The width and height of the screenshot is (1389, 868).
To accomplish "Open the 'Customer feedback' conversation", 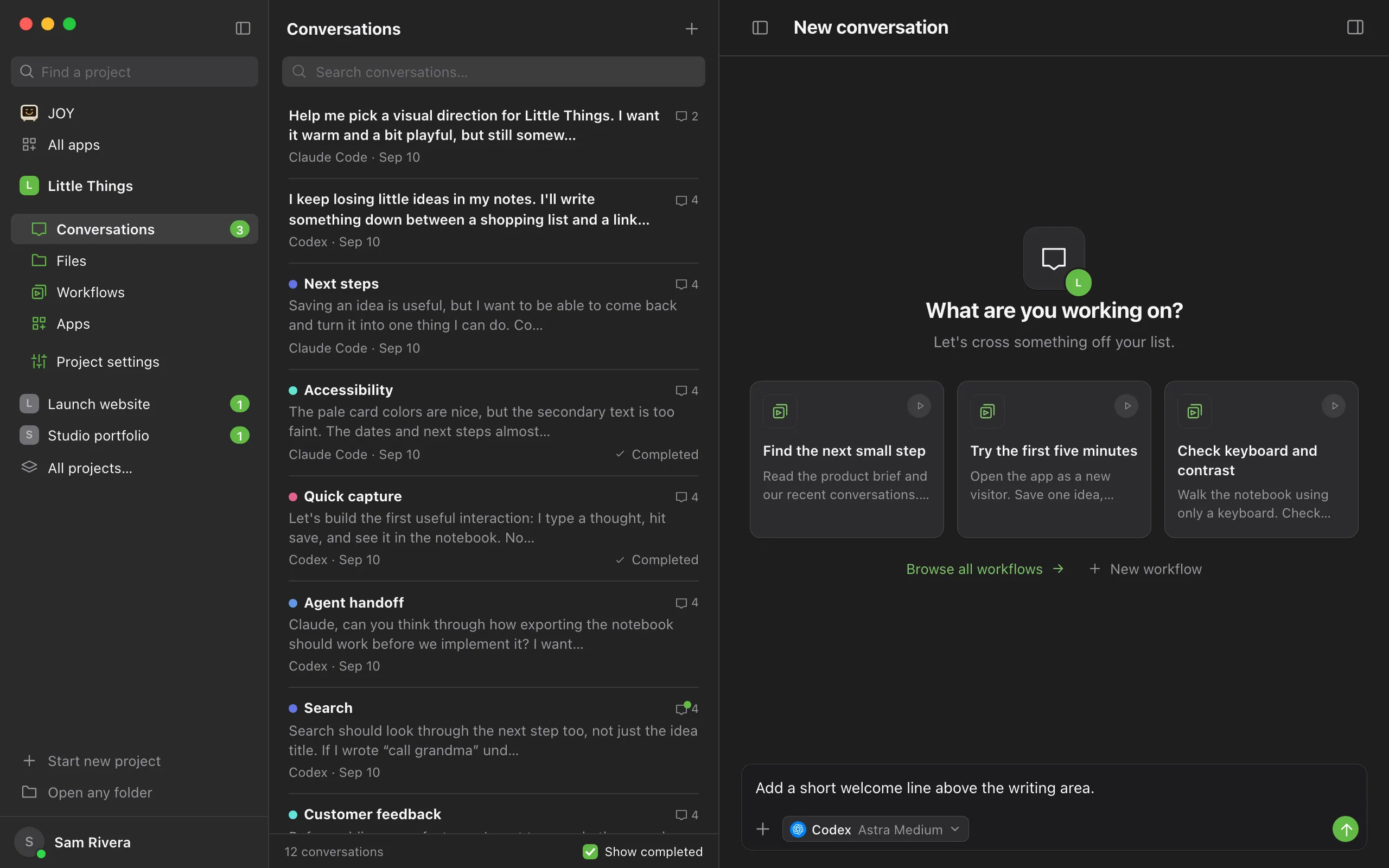I will coord(493,814).
